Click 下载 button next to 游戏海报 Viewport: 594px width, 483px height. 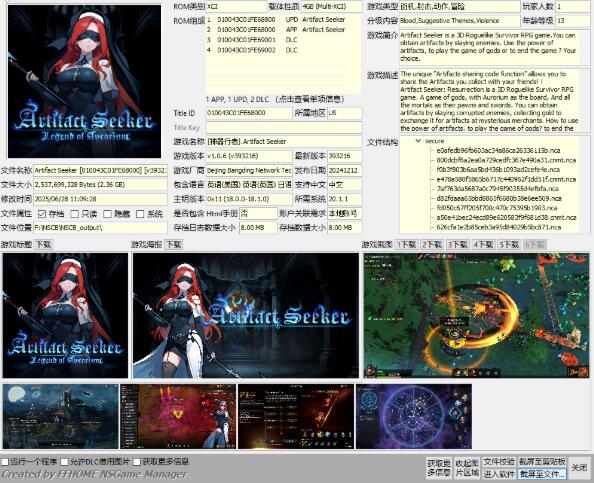click(x=174, y=245)
